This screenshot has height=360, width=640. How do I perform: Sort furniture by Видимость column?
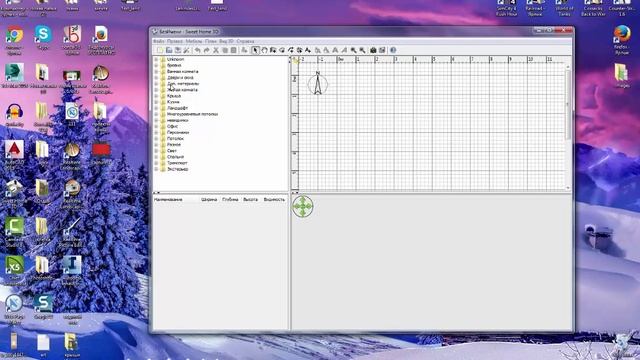coord(274,200)
